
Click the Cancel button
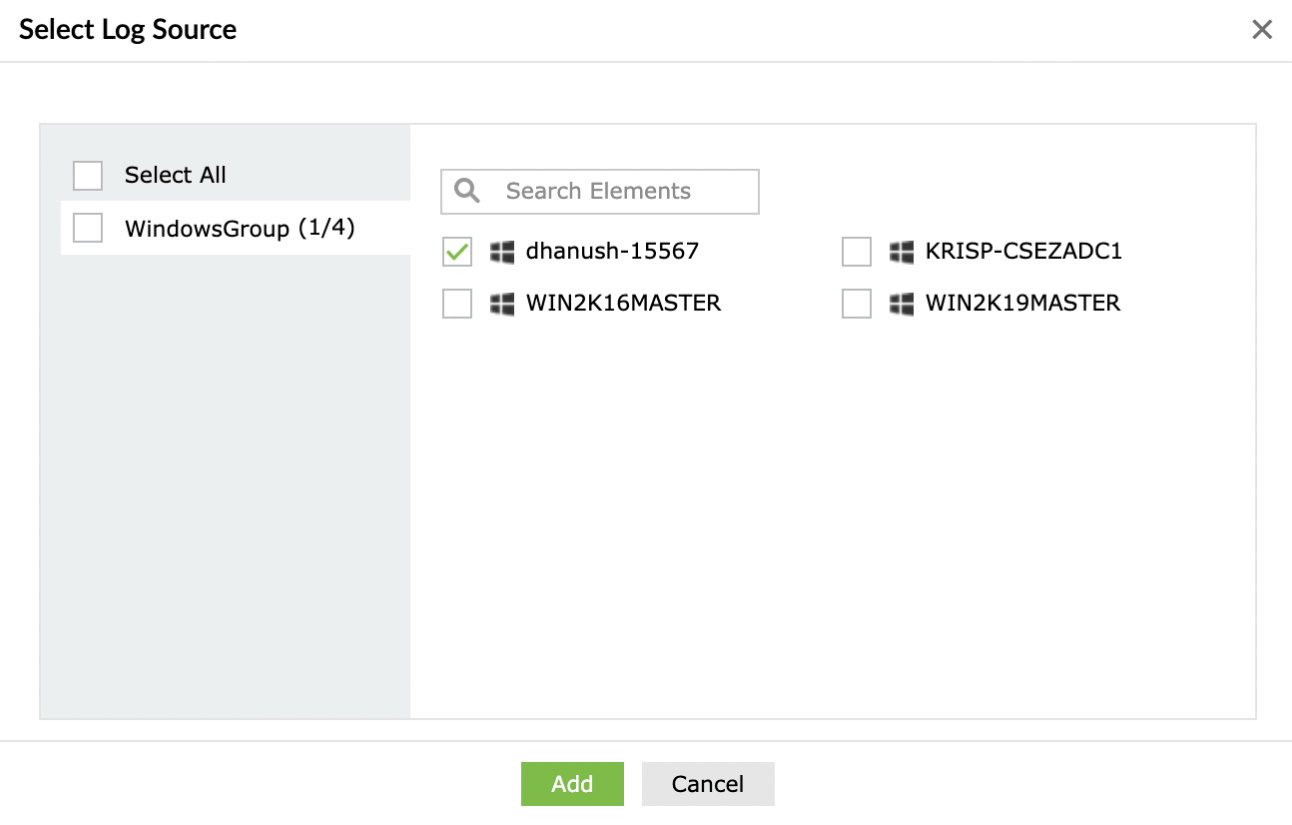pos(707,784)
